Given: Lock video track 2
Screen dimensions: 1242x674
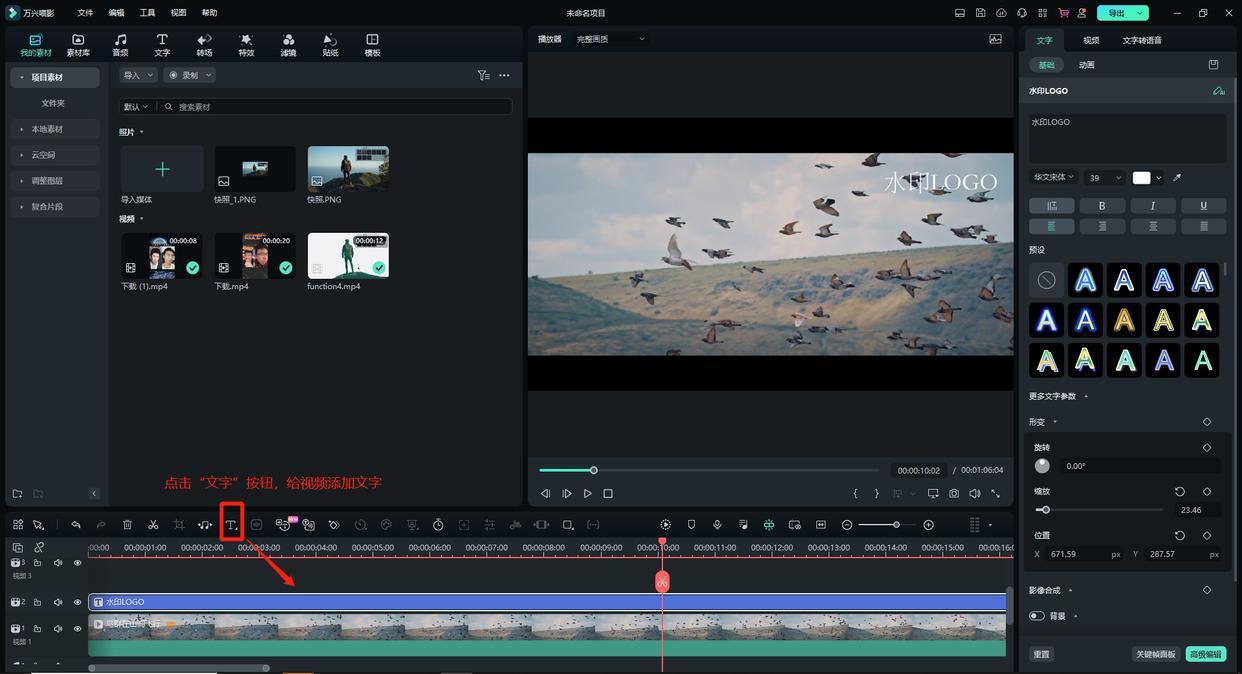Looking at the screenshot, I should click(37, 602).
